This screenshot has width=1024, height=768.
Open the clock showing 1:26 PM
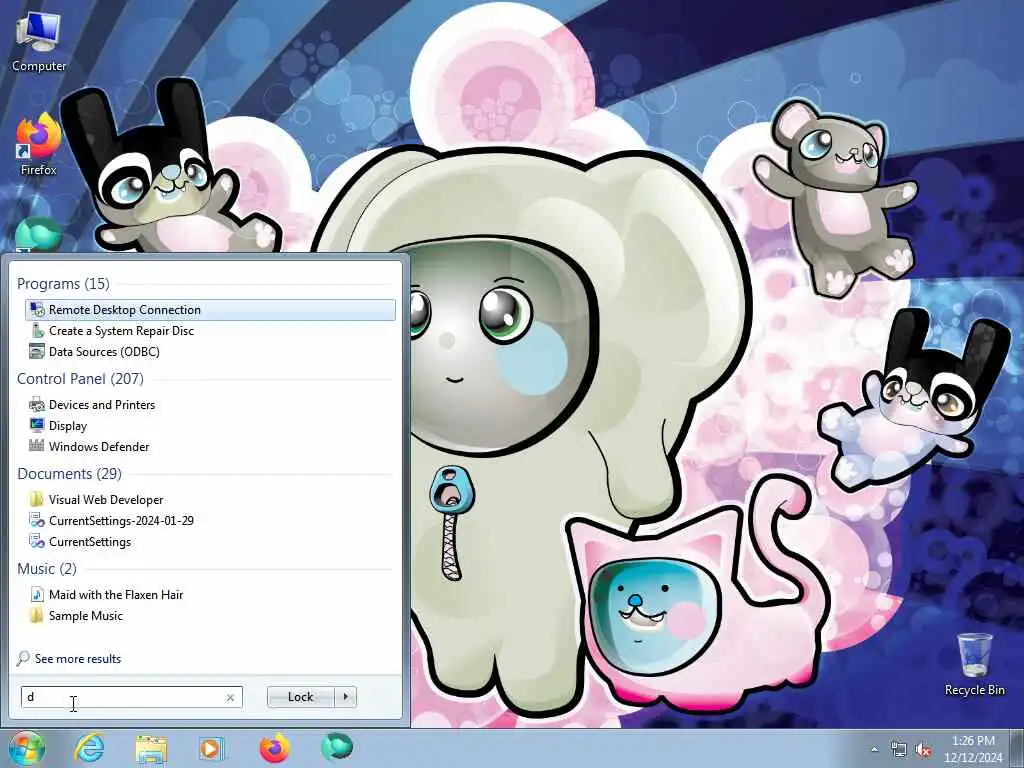(x=973, y=749)
